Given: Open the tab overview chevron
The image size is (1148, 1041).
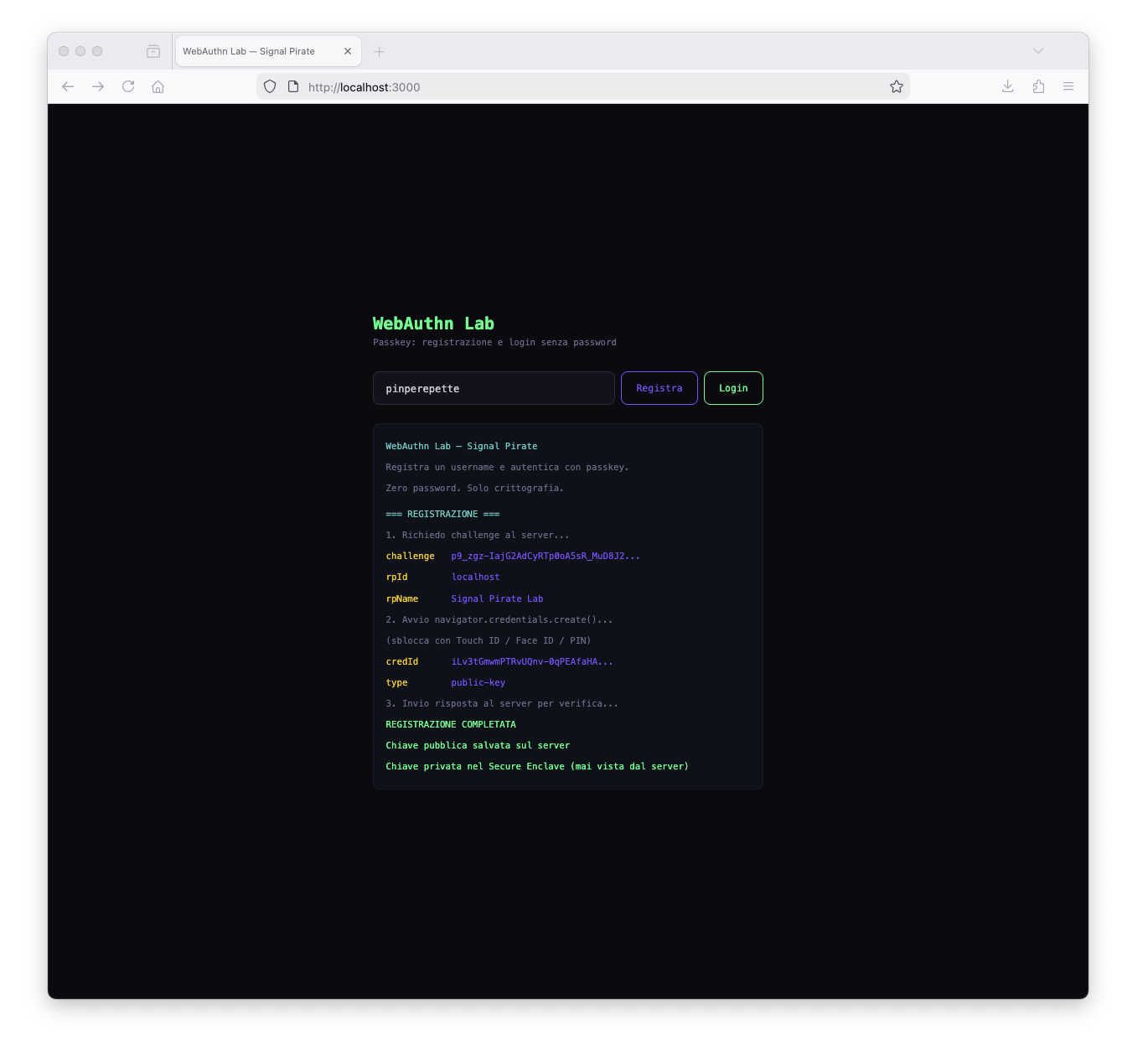Looking at the screenshot, I should pos(1038,50).
